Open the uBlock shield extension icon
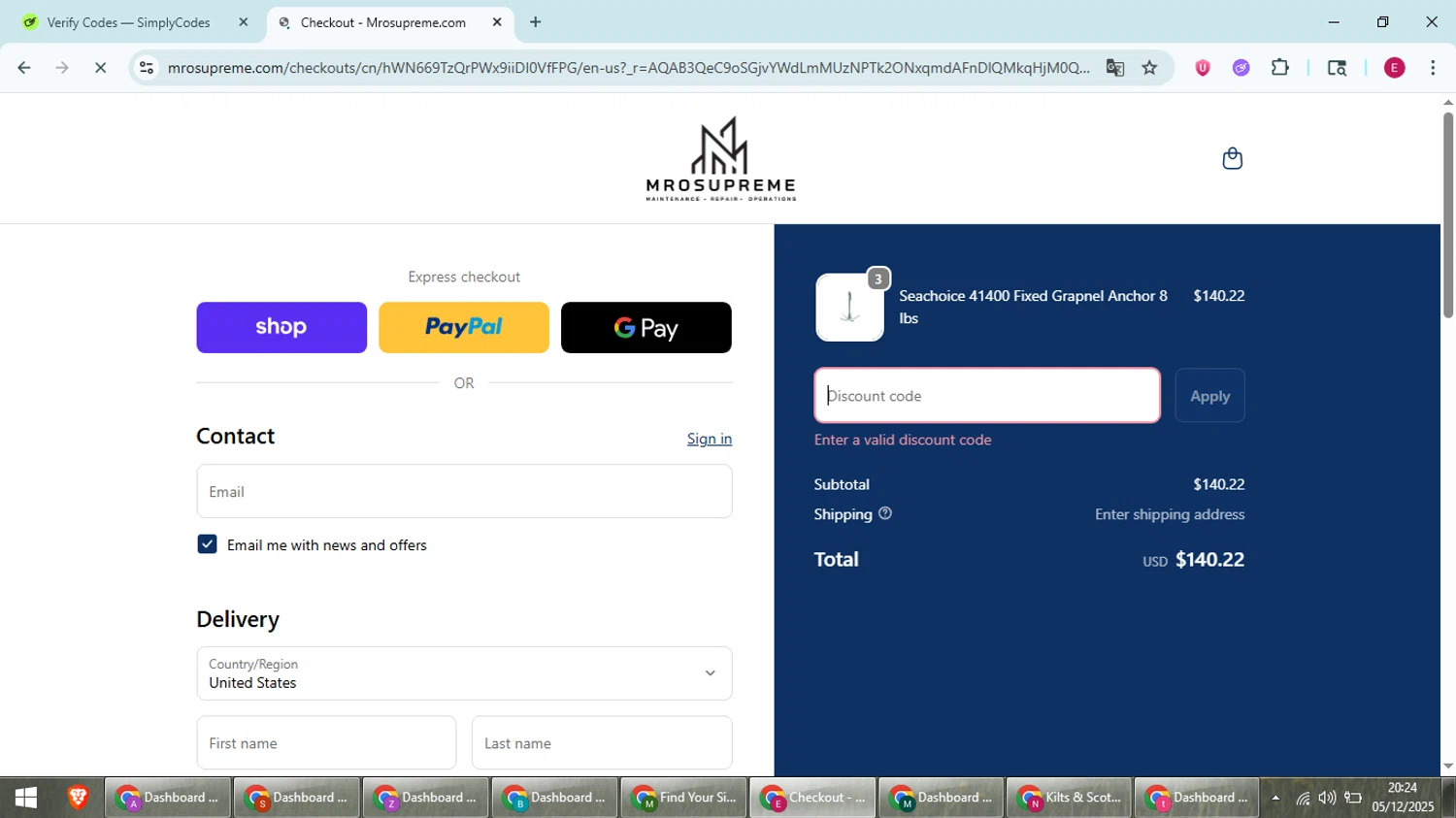 1203,68
